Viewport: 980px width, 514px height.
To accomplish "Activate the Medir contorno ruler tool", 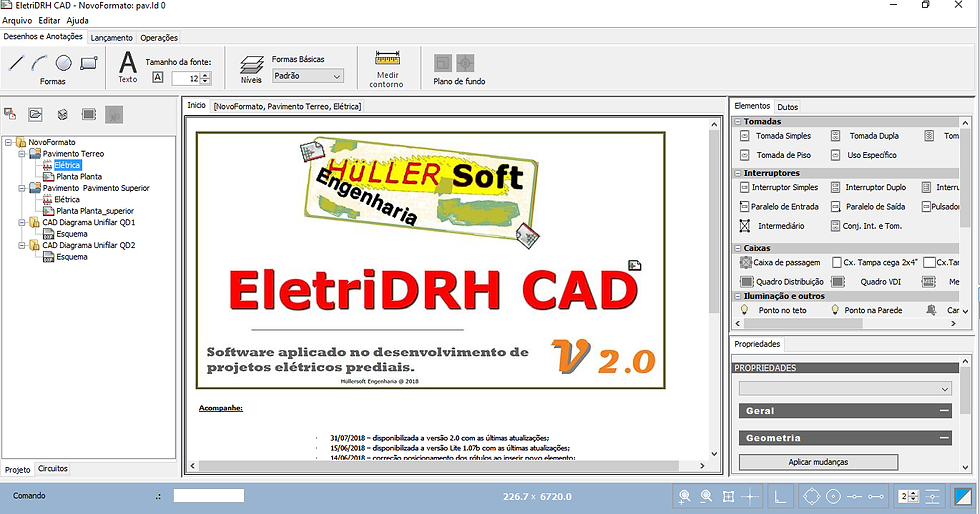I will (387, 69).
